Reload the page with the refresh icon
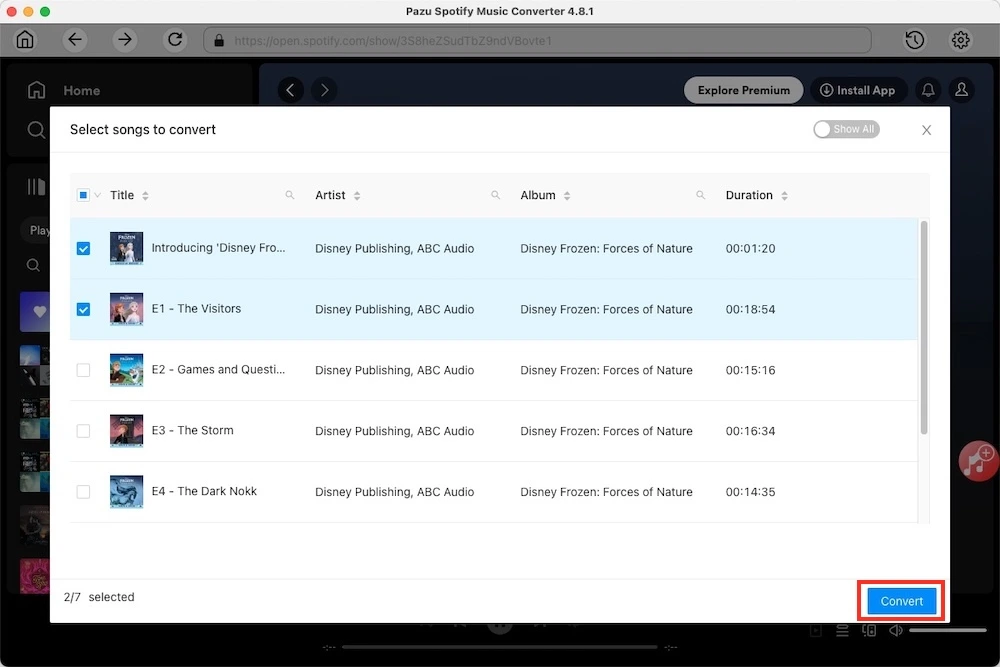 point(175,40)
